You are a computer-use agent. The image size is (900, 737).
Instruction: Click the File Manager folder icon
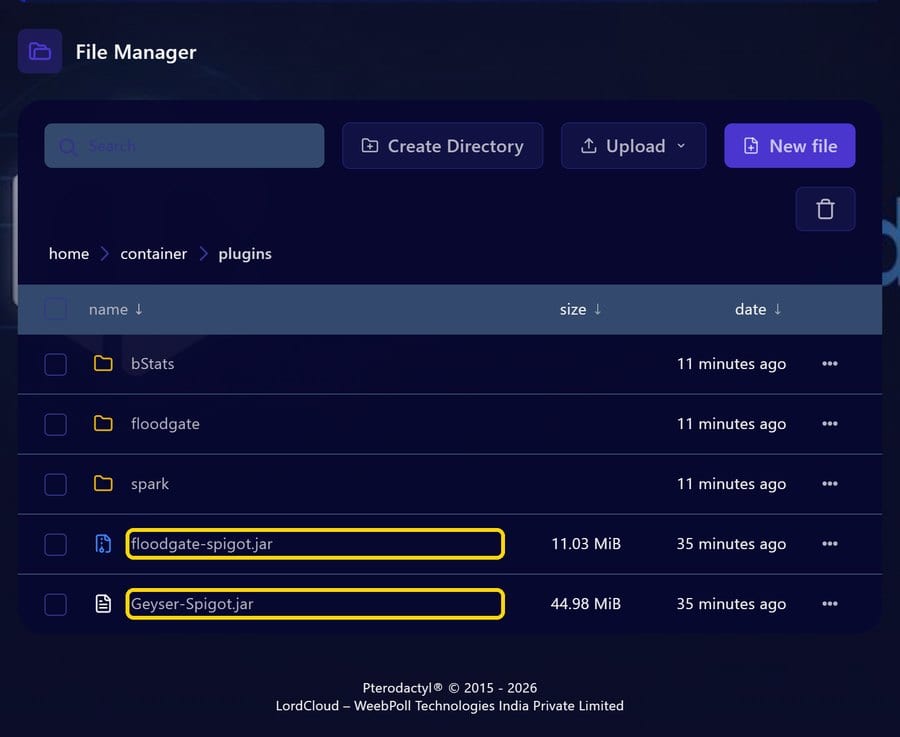pyautogui.click(x=40, y=52)
